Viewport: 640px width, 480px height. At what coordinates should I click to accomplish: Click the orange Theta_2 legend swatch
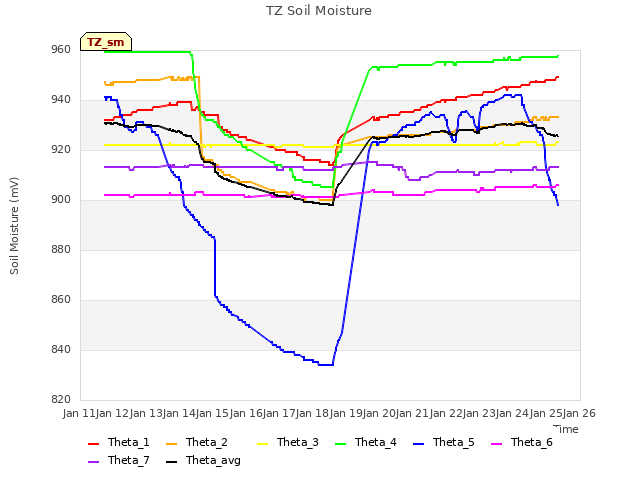[171, 444]
